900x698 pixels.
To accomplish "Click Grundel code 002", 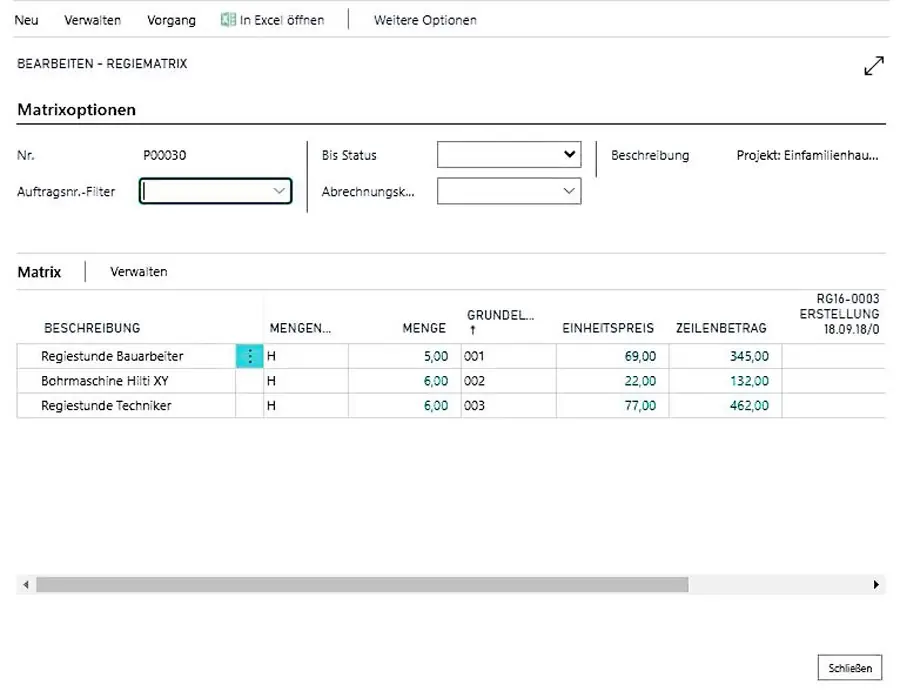I will 474,381.
